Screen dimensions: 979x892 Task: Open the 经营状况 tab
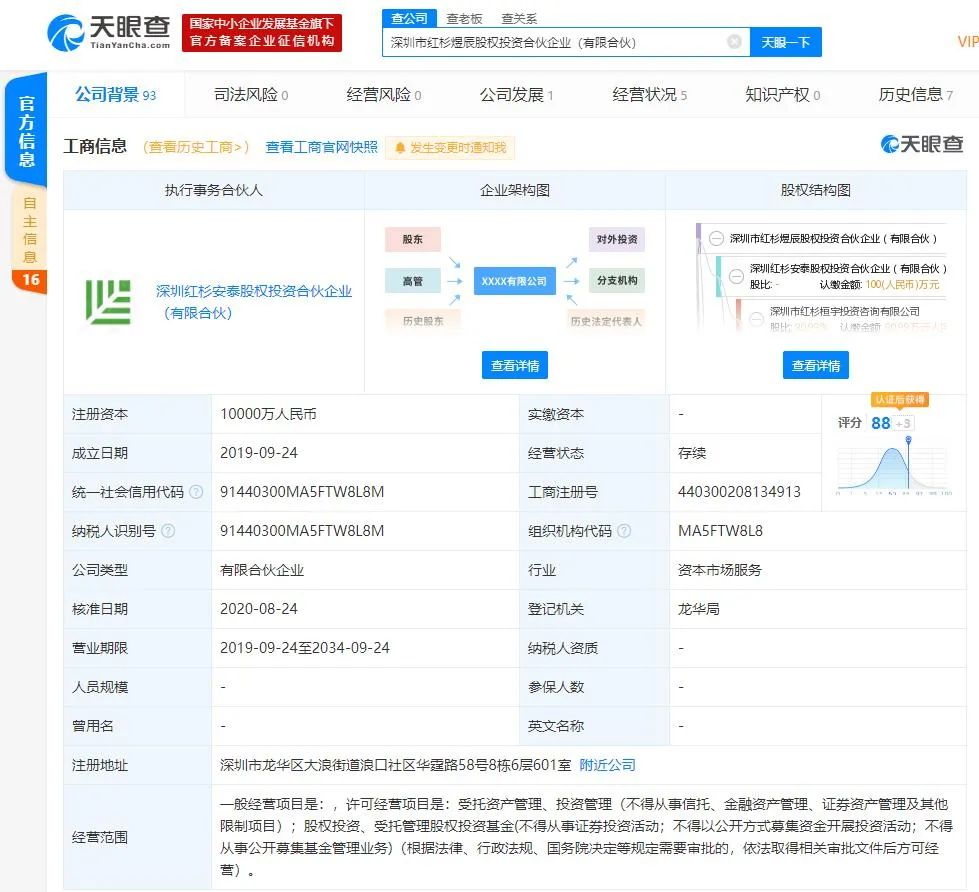pos(649,95)
